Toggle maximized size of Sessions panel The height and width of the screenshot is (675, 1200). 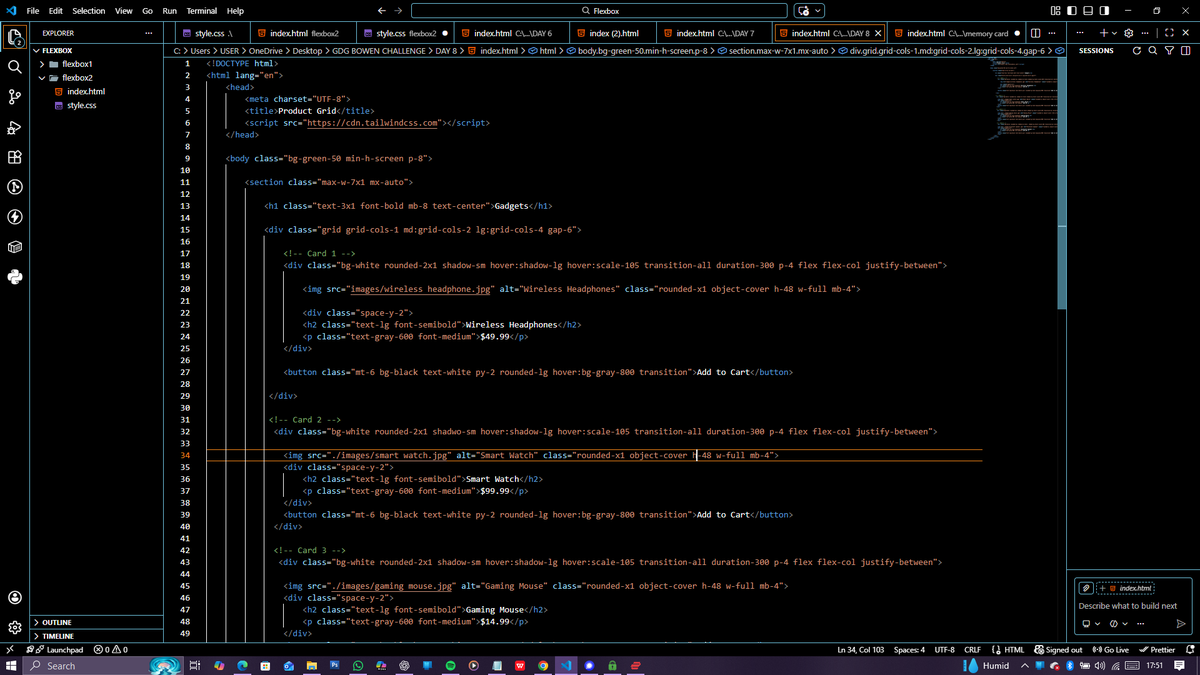1169,33
